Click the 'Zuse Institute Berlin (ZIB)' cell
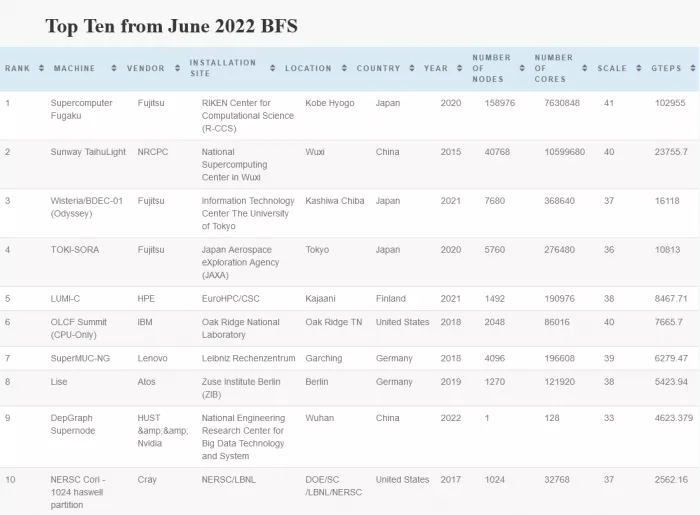The width and height of the screenshot is (700, 515). (241, 388)
